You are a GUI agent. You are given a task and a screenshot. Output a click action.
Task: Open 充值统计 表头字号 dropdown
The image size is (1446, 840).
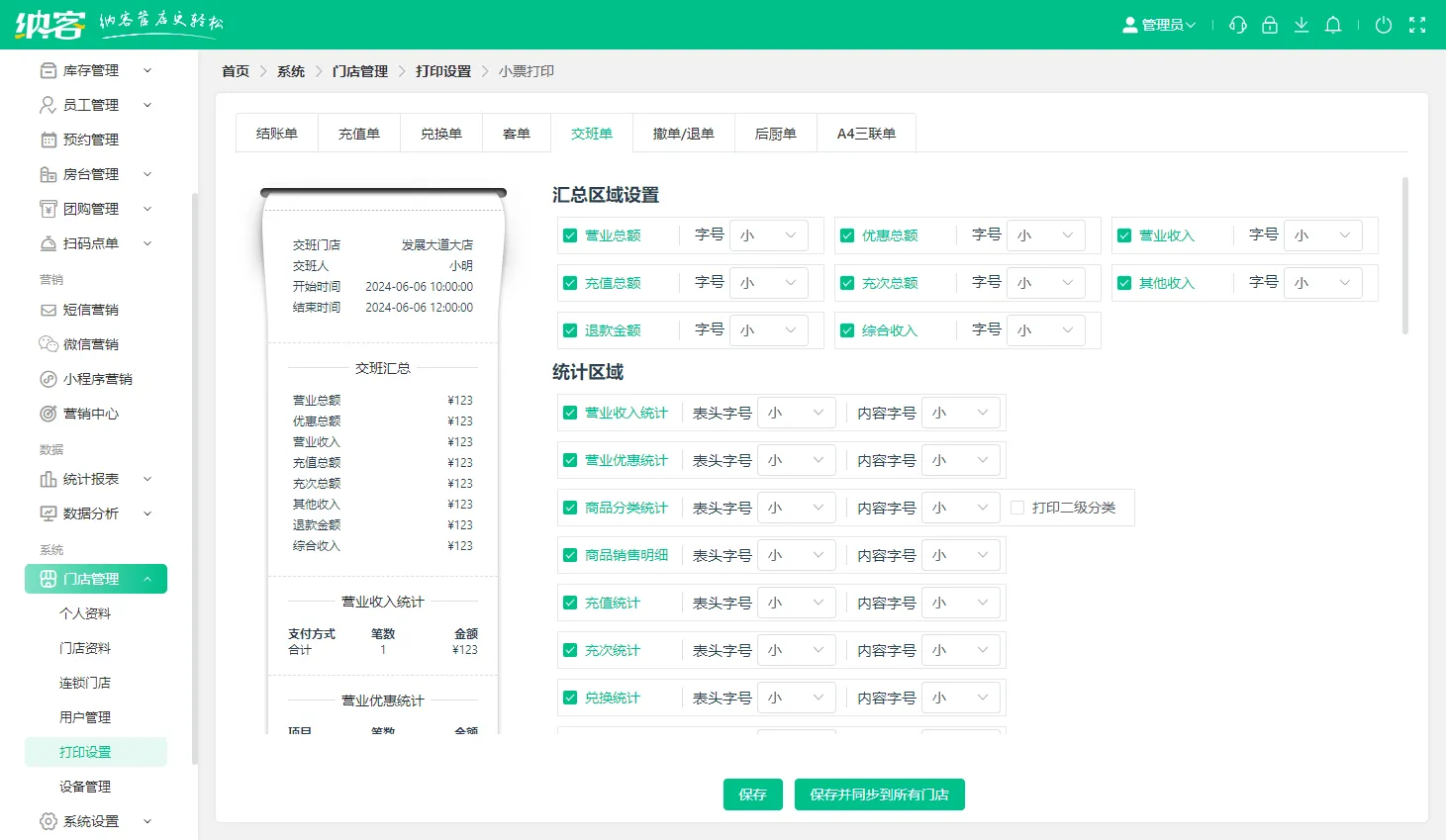(797, 603)
